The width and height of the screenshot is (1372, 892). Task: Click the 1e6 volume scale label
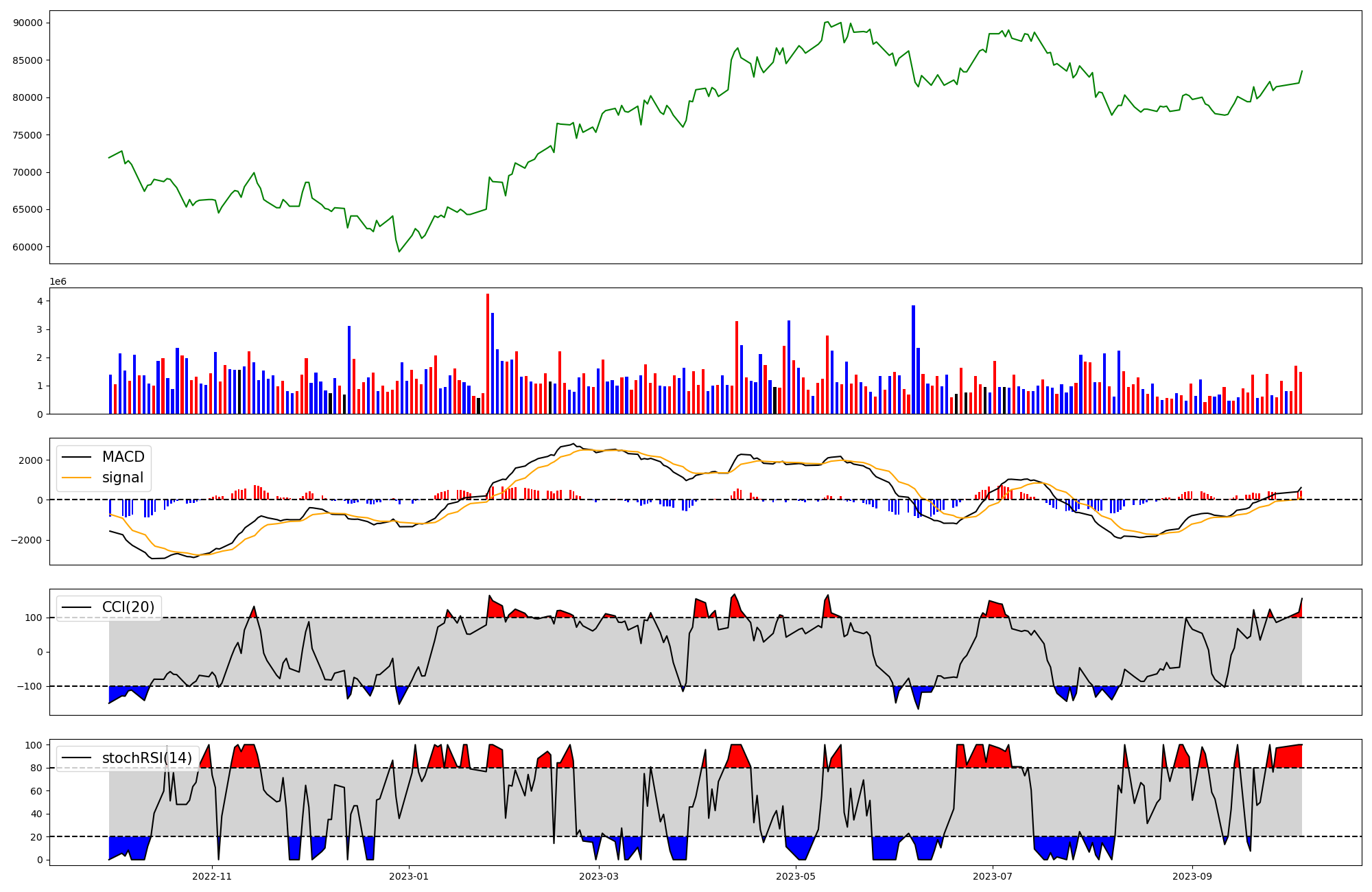point(58,282)
